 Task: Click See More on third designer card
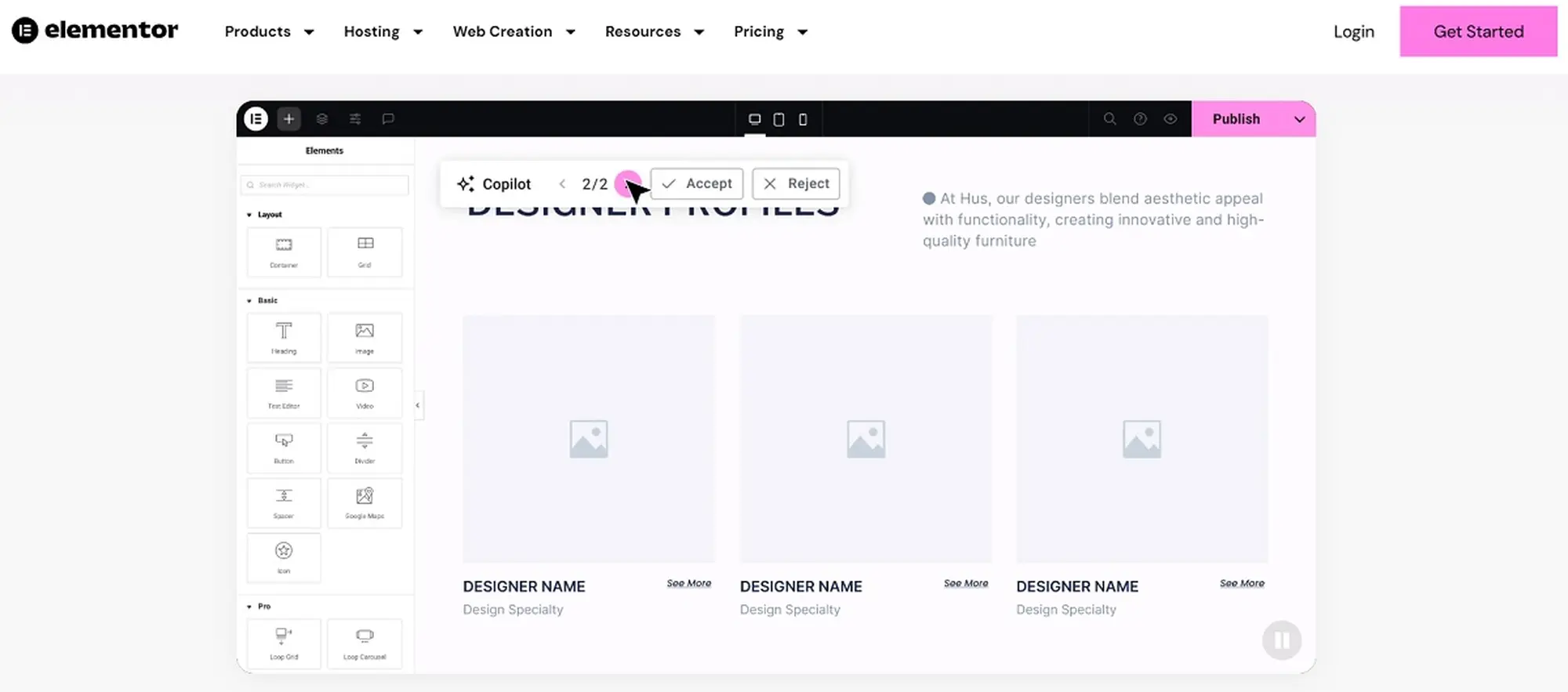tap(1242, 583)
